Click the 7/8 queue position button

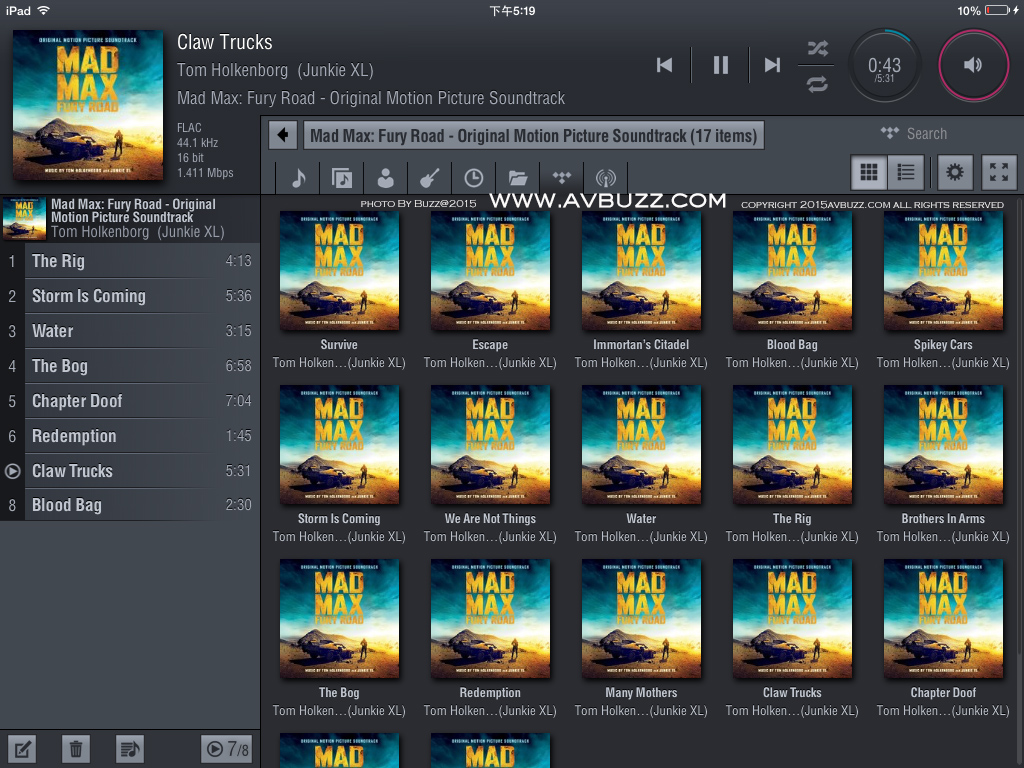click(227, 749)
